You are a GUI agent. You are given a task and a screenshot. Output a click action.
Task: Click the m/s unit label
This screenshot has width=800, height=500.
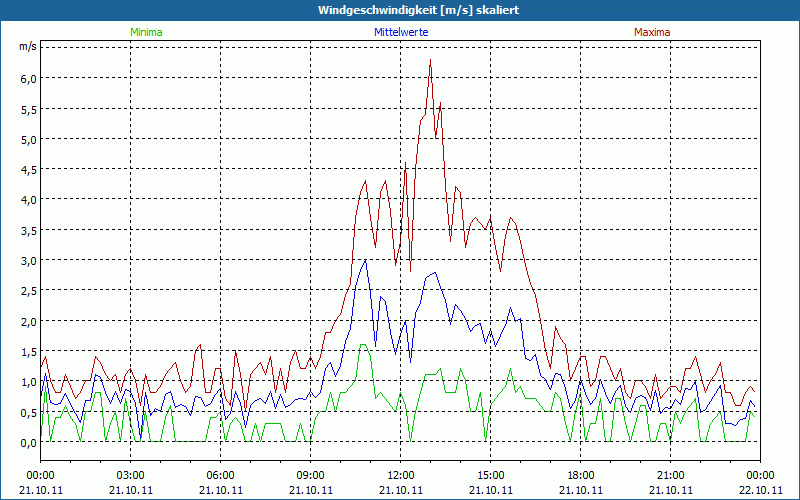pyautogui.click(x=27, y=47)
